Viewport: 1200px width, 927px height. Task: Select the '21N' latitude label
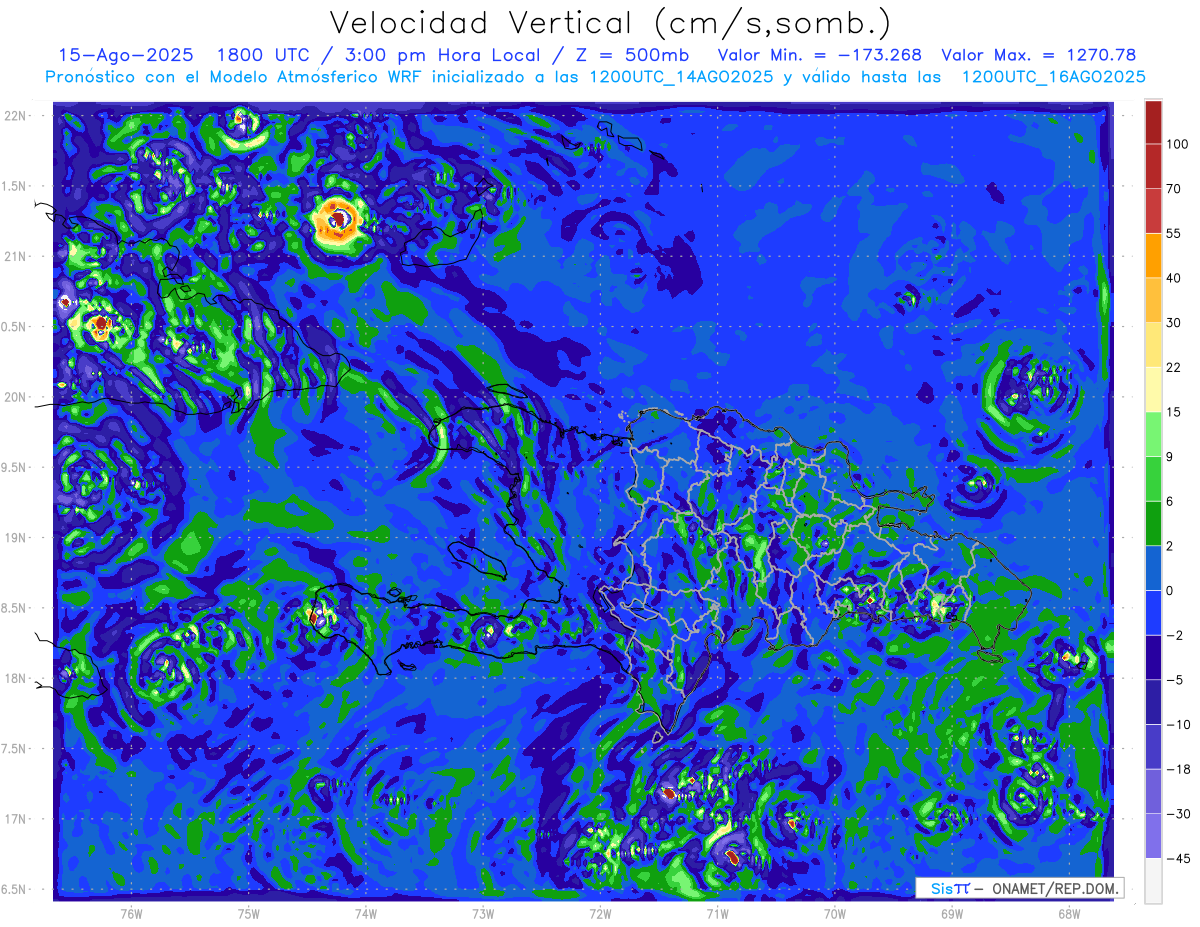click(16, 257)
